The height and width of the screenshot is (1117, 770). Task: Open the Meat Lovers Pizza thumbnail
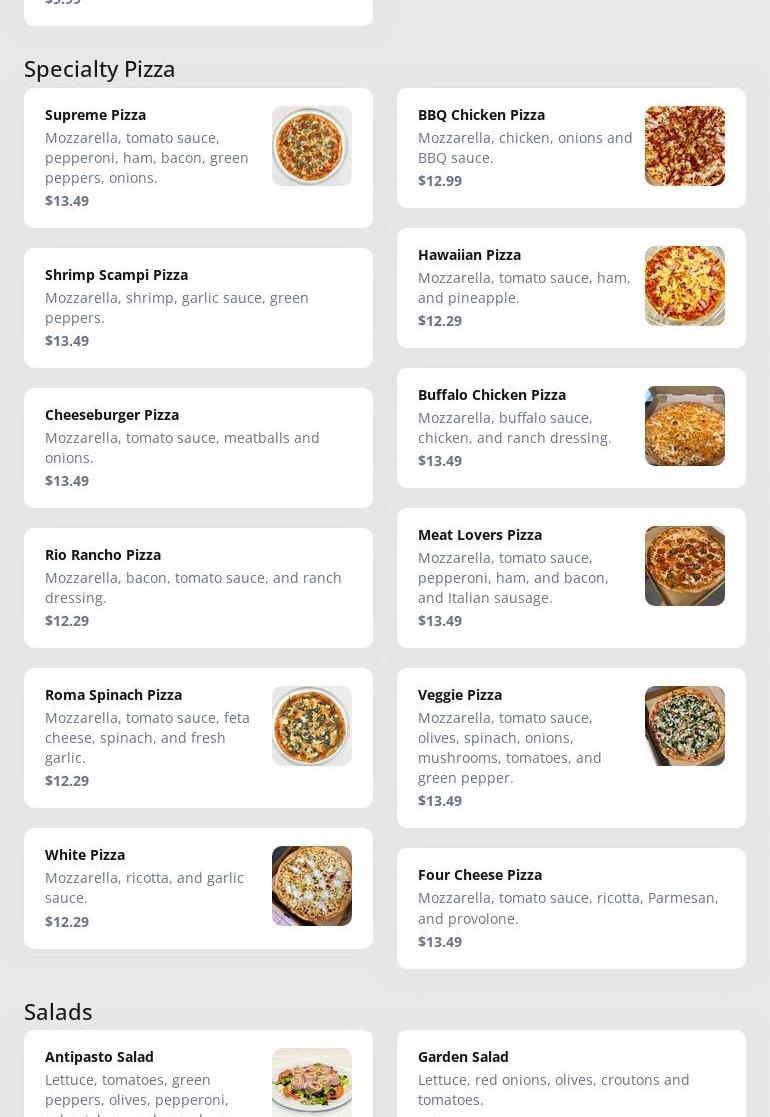[x=684, y=566]
